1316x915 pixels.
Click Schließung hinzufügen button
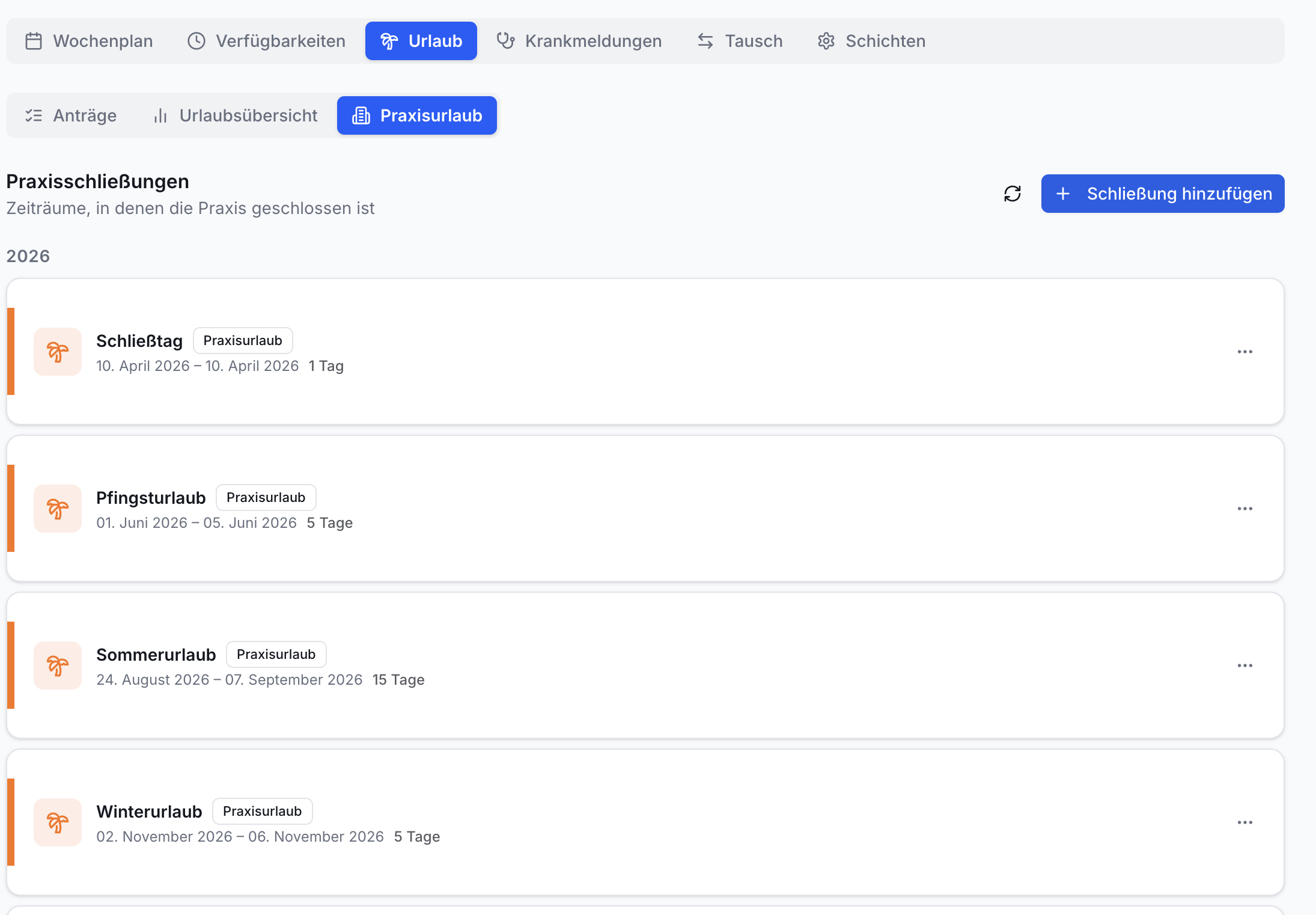(1163, 194)
